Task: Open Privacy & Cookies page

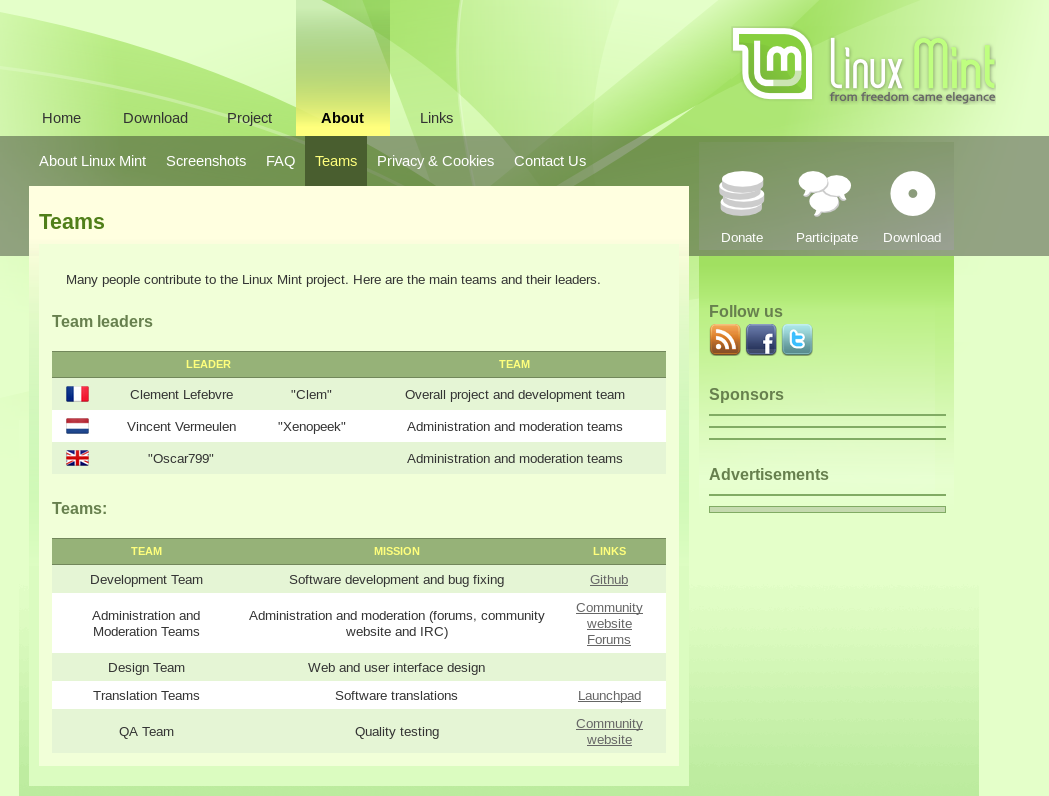Action: point(436,161)
